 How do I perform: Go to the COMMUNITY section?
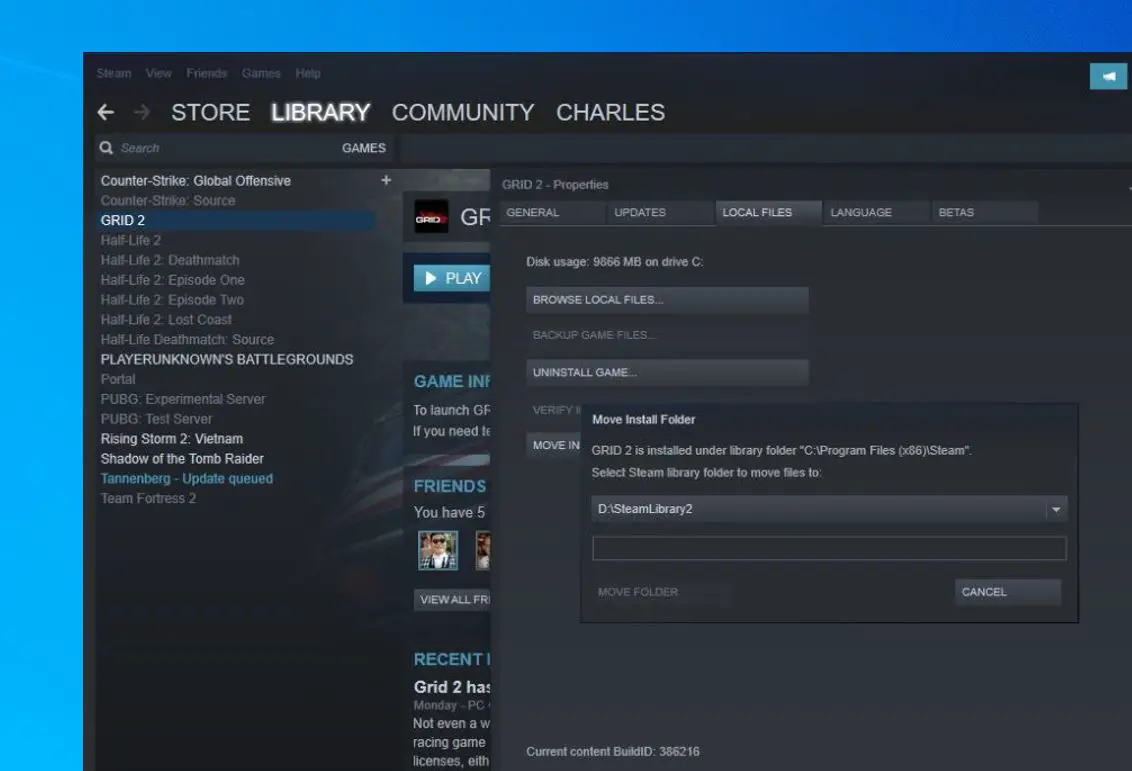[463, 112]
